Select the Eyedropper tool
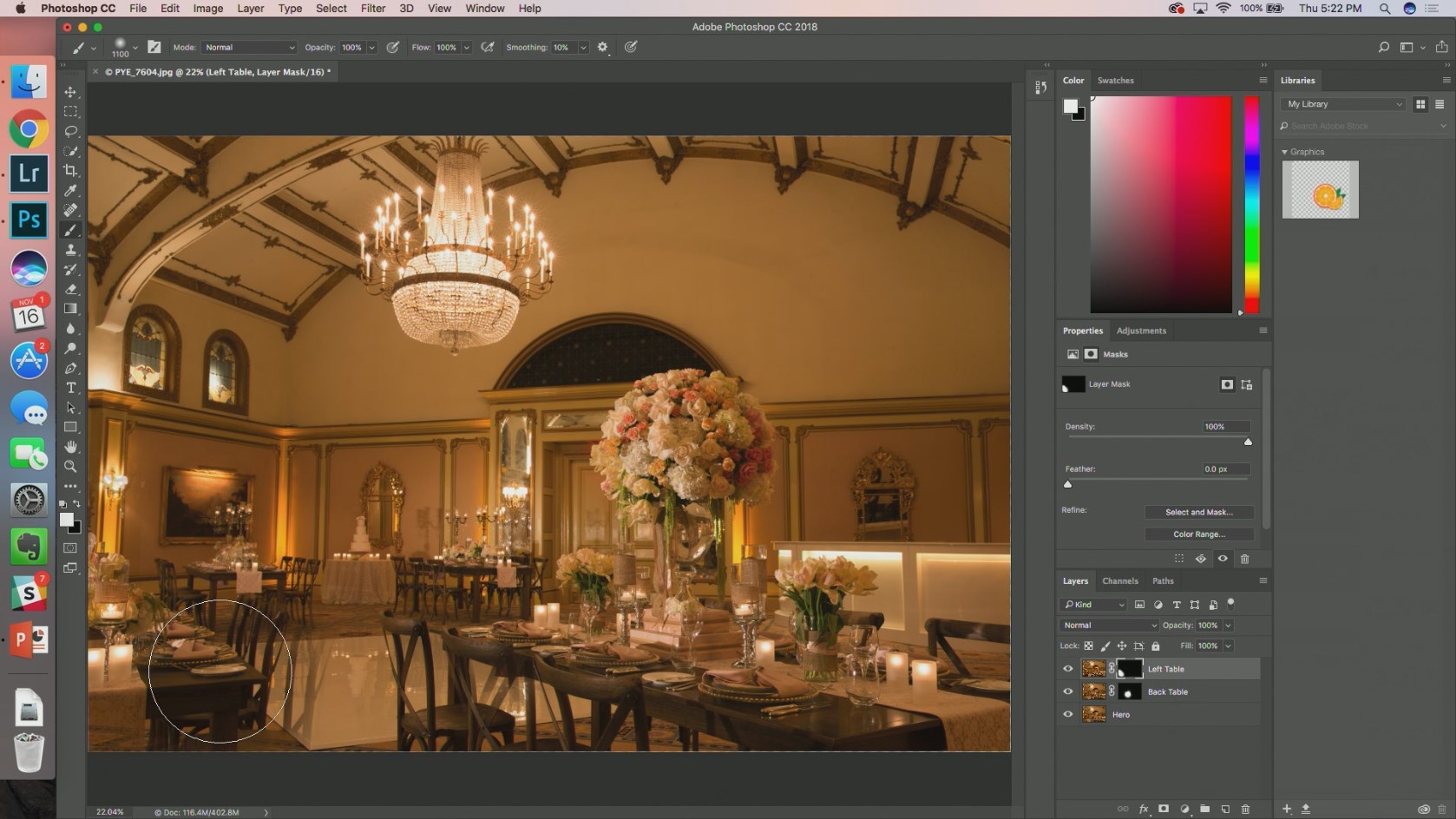Screen dimensions: 1456x819 (x=71, y=191)
